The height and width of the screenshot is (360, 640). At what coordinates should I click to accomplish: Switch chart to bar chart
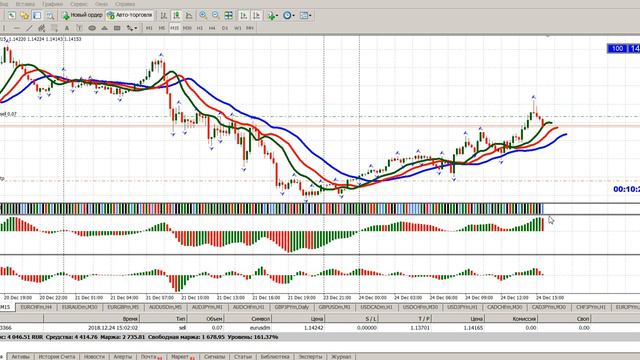pyautogui.click(x=163, y=16)
